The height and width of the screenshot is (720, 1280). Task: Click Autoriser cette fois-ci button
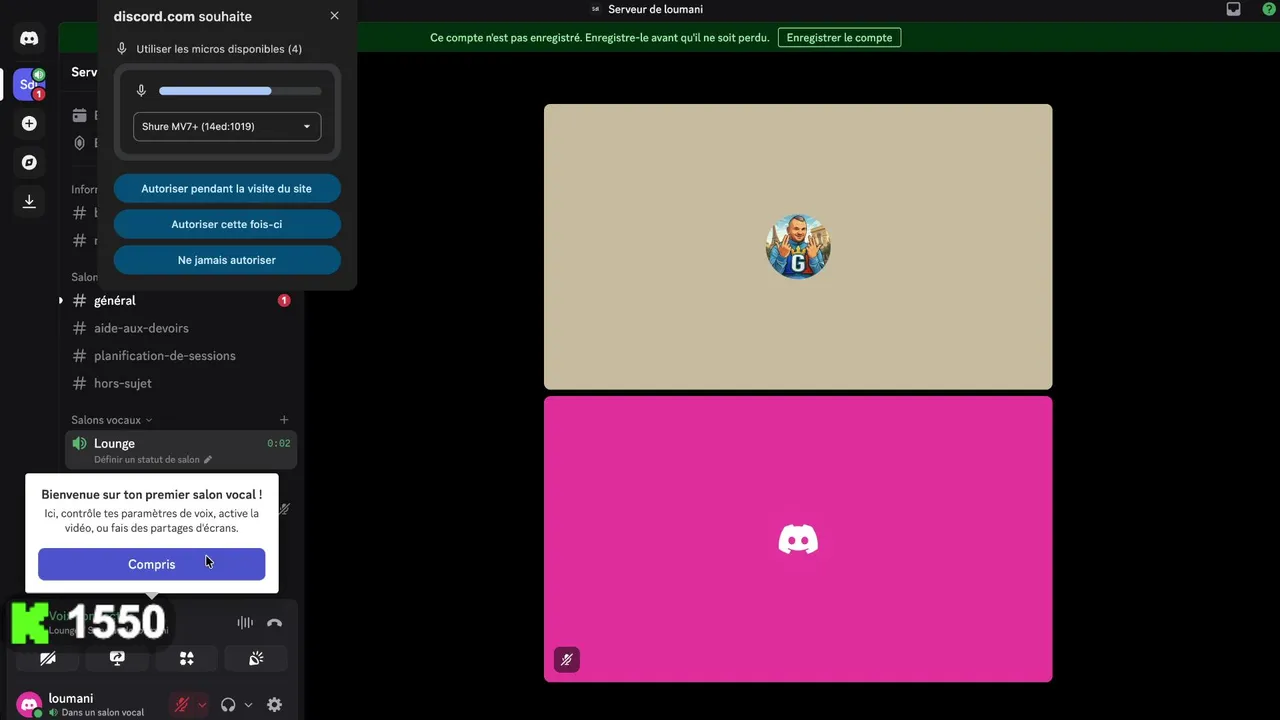tap(227, 224)
